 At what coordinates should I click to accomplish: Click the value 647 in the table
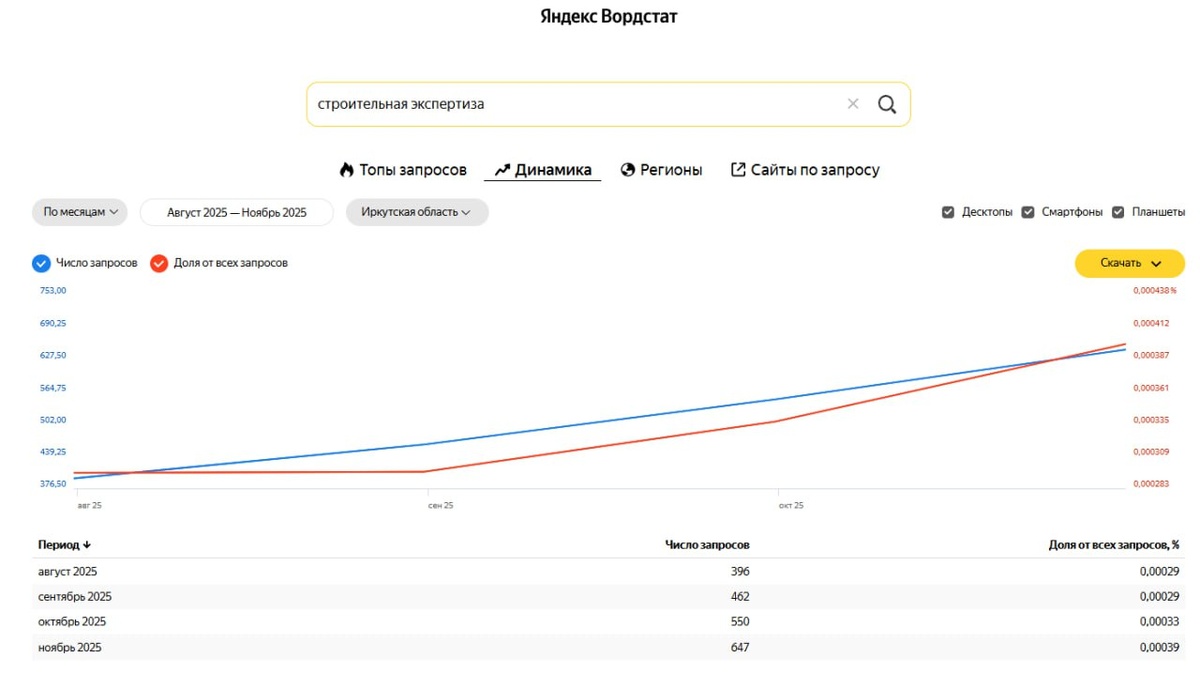pos(739,648)
